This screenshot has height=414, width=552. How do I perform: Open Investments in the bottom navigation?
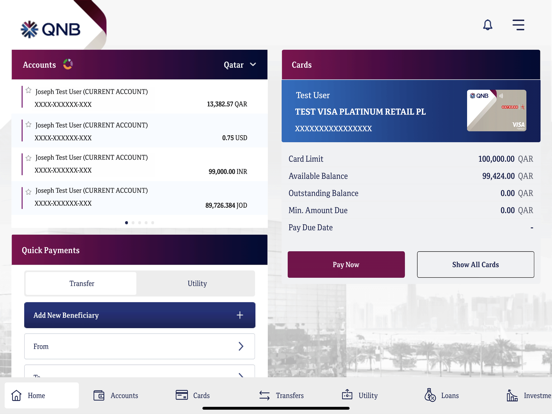(529, 395)
